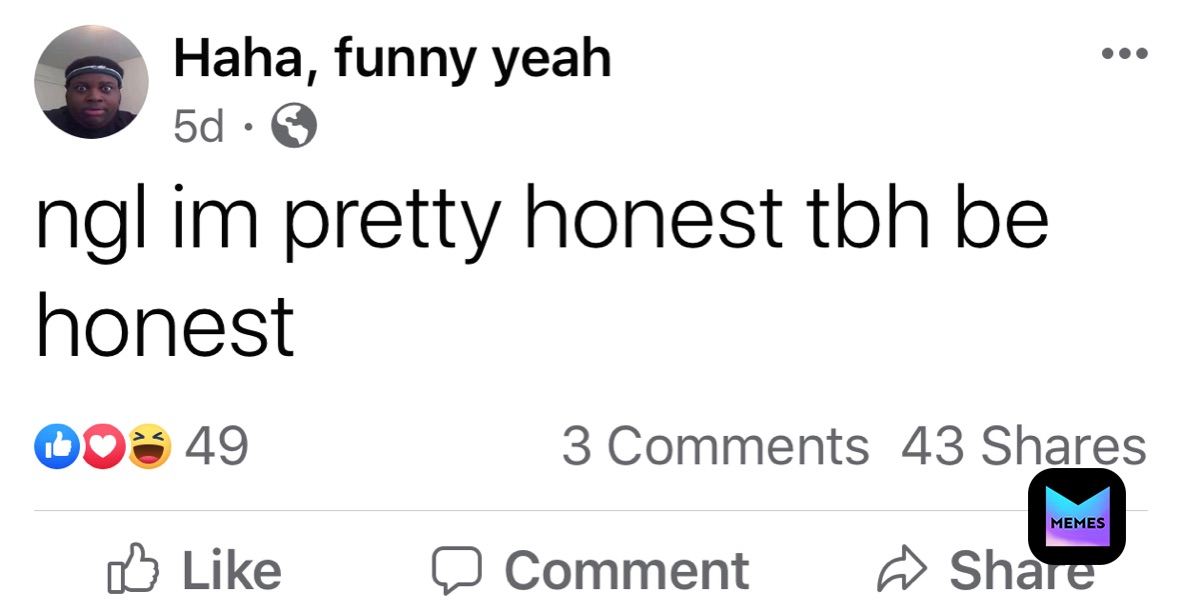This screenshot has height=612, width=1182.
Task: Click the 5d post timestamp
Action: [198, 126]
